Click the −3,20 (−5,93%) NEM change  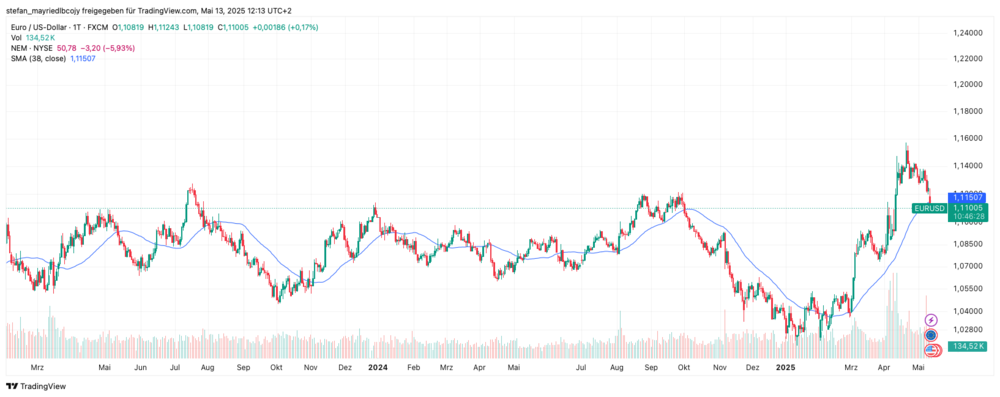[x=107, y=48]
